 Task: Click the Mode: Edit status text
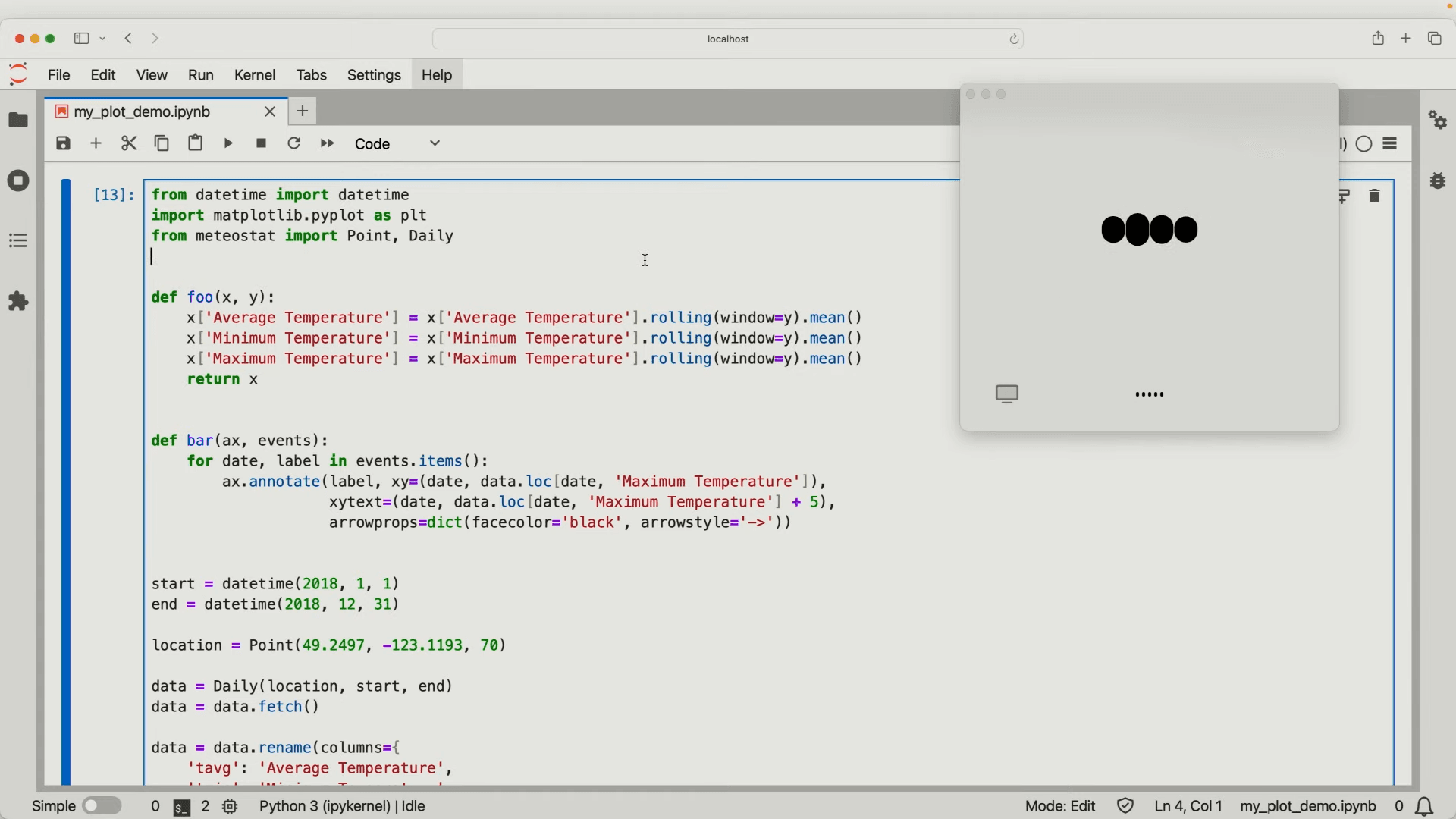click(1060, 806)
